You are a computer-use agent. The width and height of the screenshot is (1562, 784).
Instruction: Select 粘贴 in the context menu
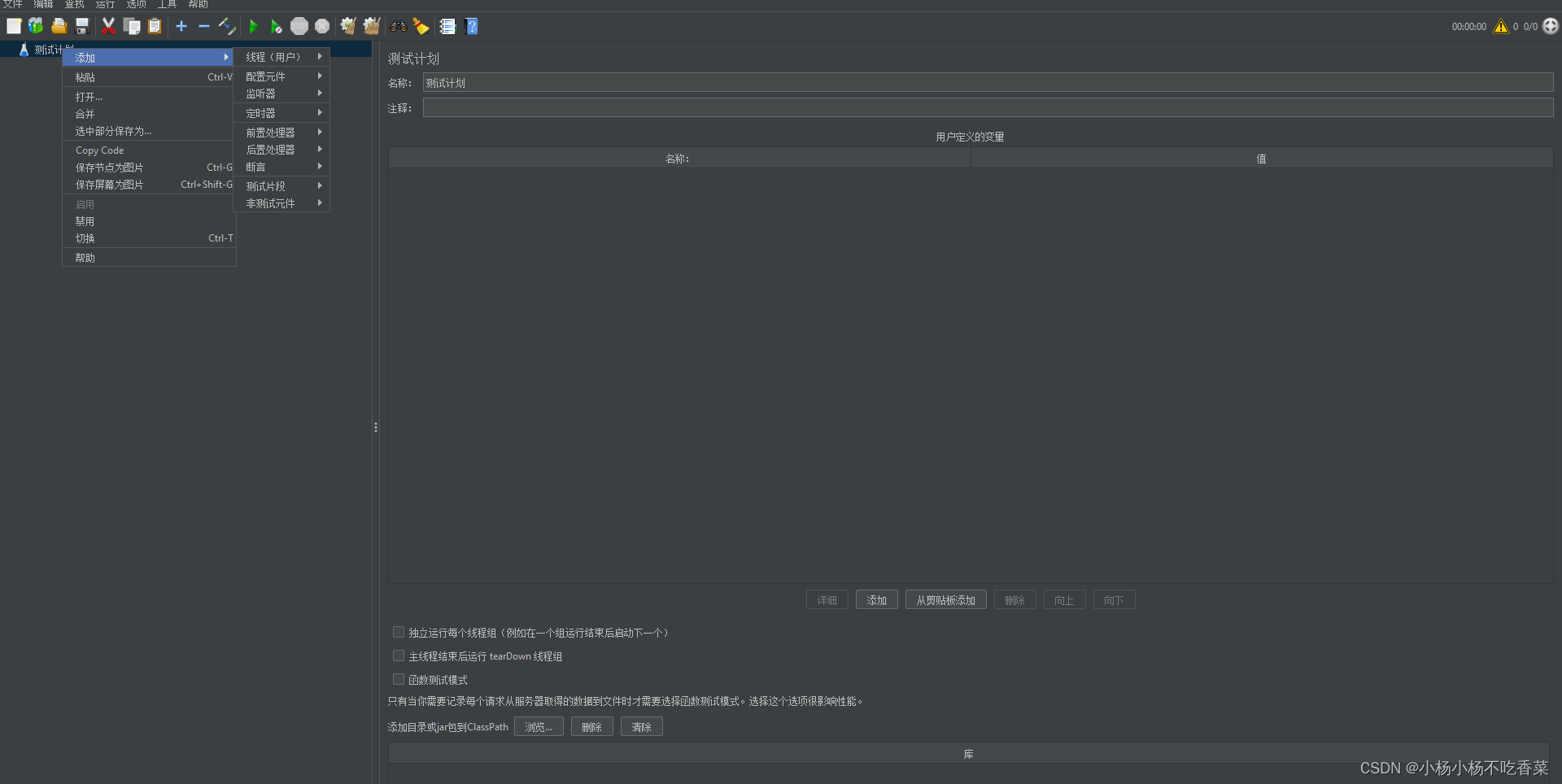coord(149,77)
